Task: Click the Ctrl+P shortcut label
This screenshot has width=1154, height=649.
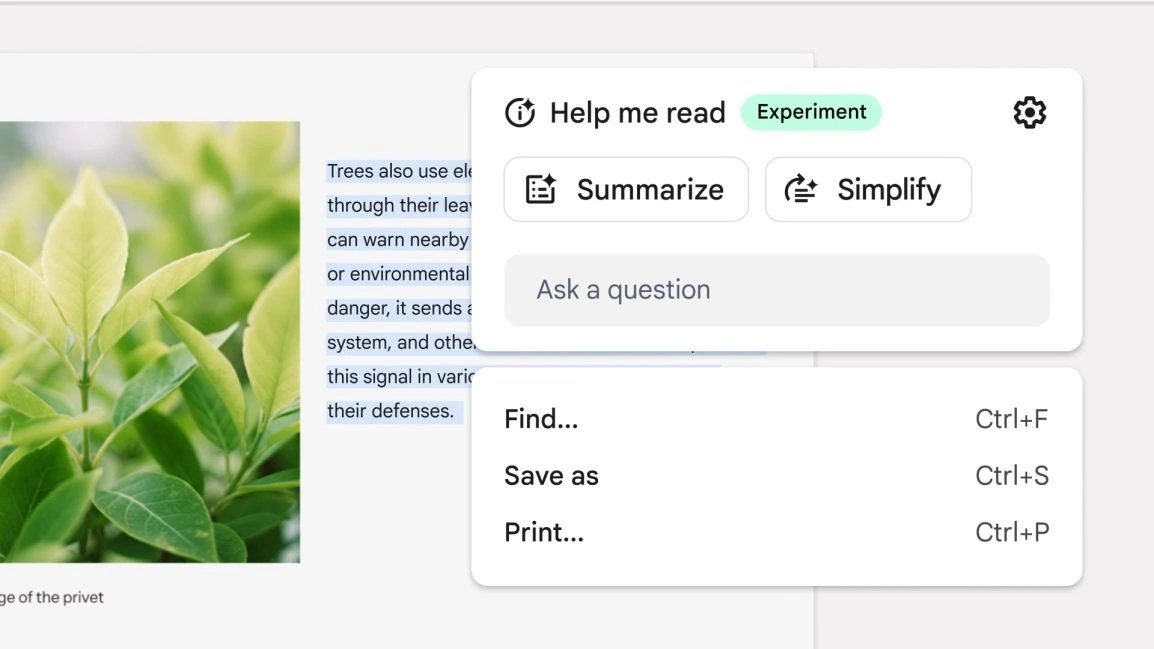Action: coord(1011,532)
